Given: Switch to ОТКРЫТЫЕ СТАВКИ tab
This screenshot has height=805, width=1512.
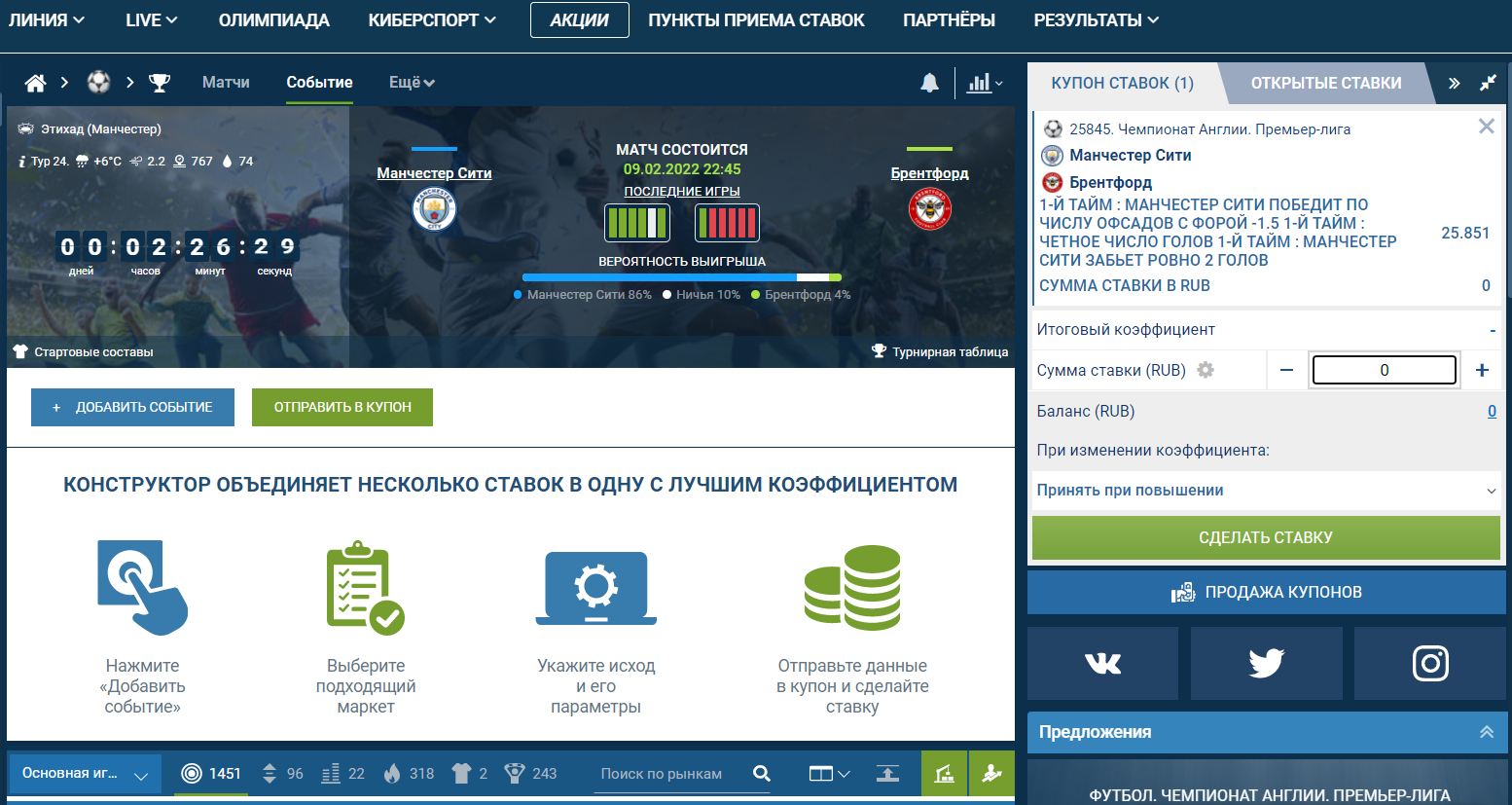Looking at the screenshot, I should pyautogui.click(x=1326, y=83).
